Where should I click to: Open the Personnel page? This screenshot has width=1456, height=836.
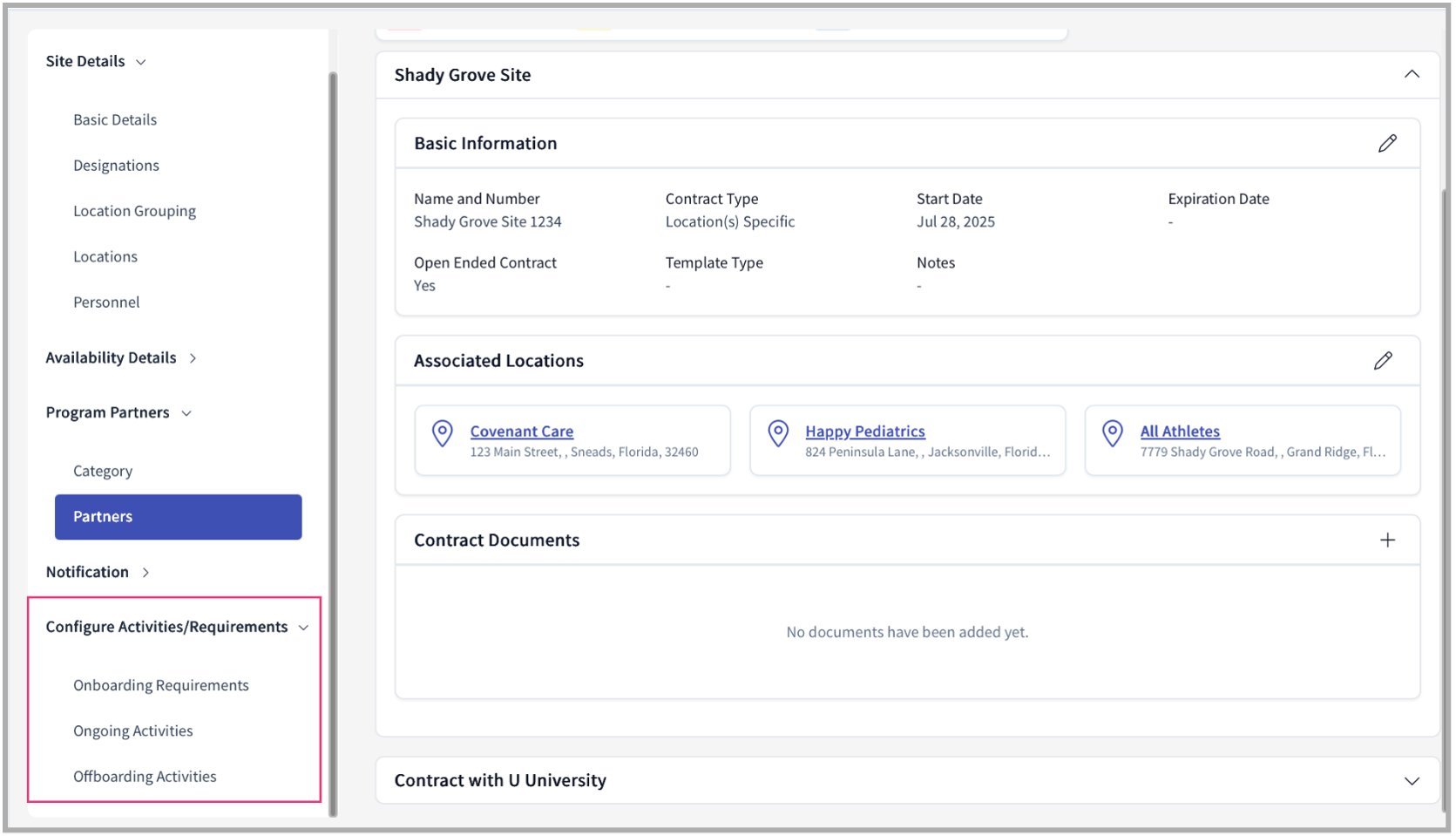tap(106, 302)
